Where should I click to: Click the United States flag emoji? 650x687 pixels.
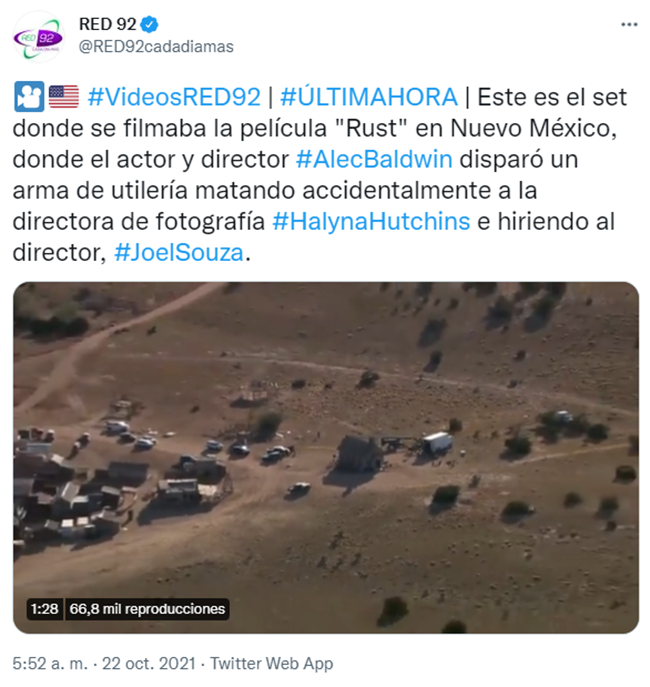(x=64, y=97)
